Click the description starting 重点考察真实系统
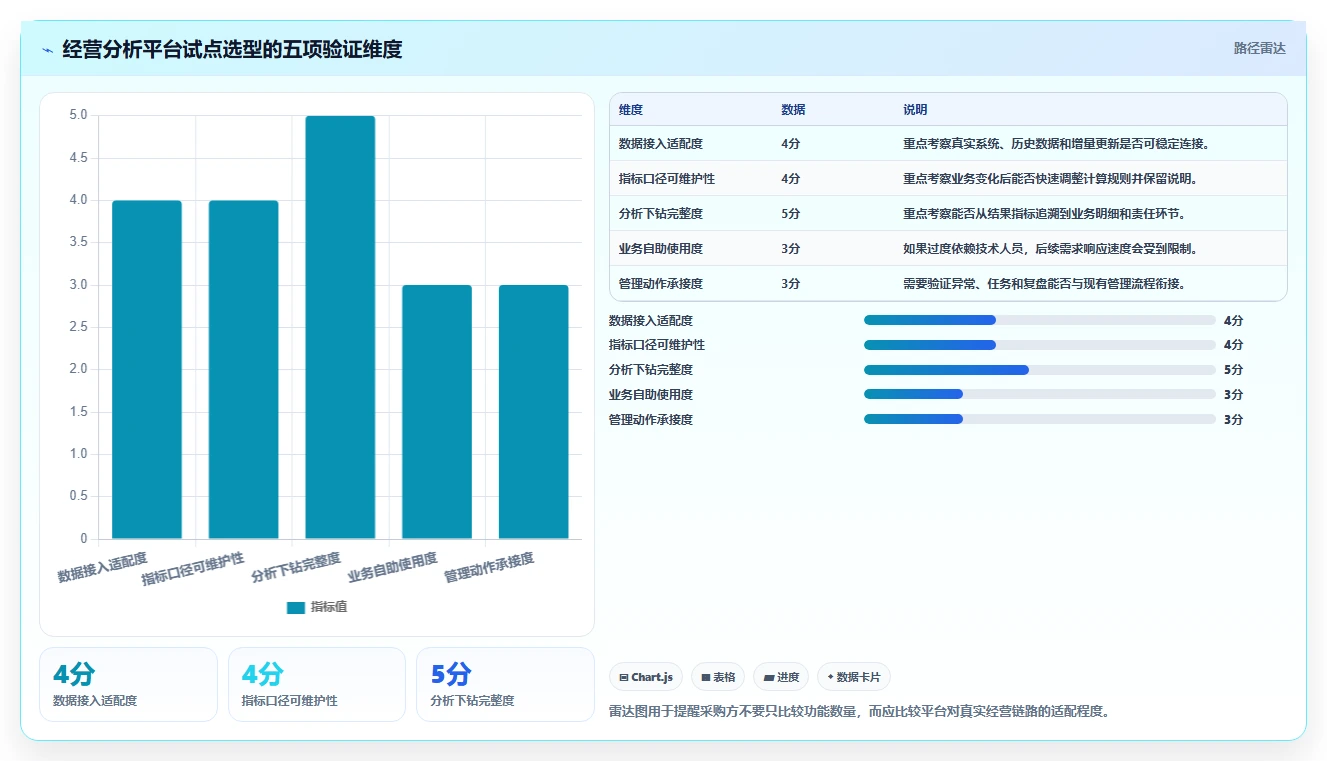Screen dimensions: 1327x761 (x=1057, y=144)
